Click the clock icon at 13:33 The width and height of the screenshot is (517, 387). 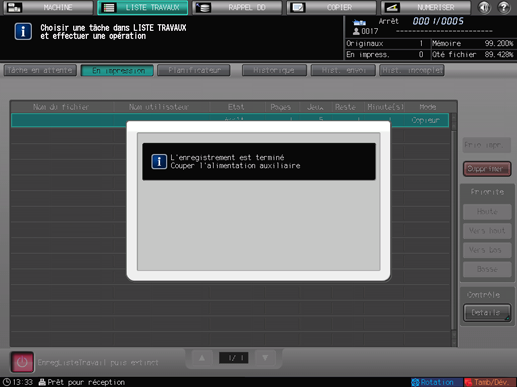[6, 382]
